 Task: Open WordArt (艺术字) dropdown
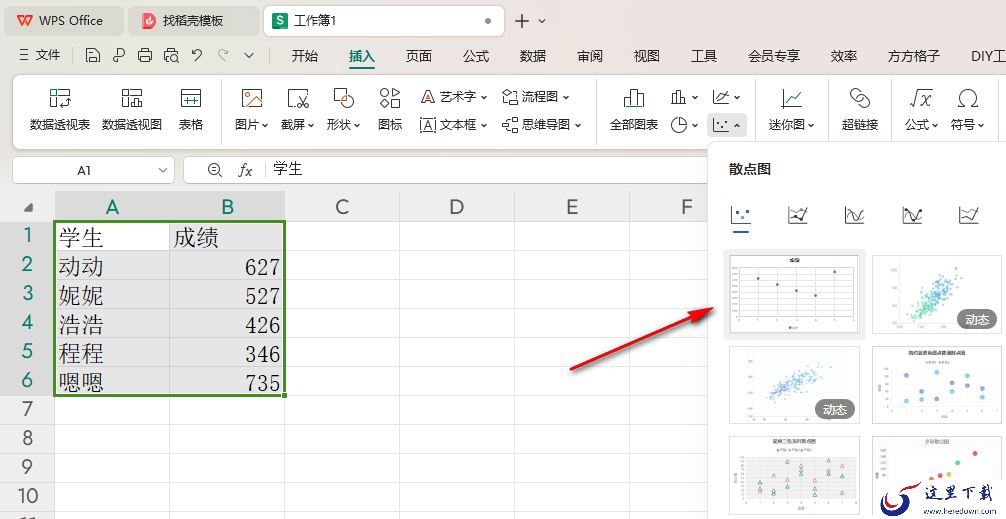coord(454,97)
